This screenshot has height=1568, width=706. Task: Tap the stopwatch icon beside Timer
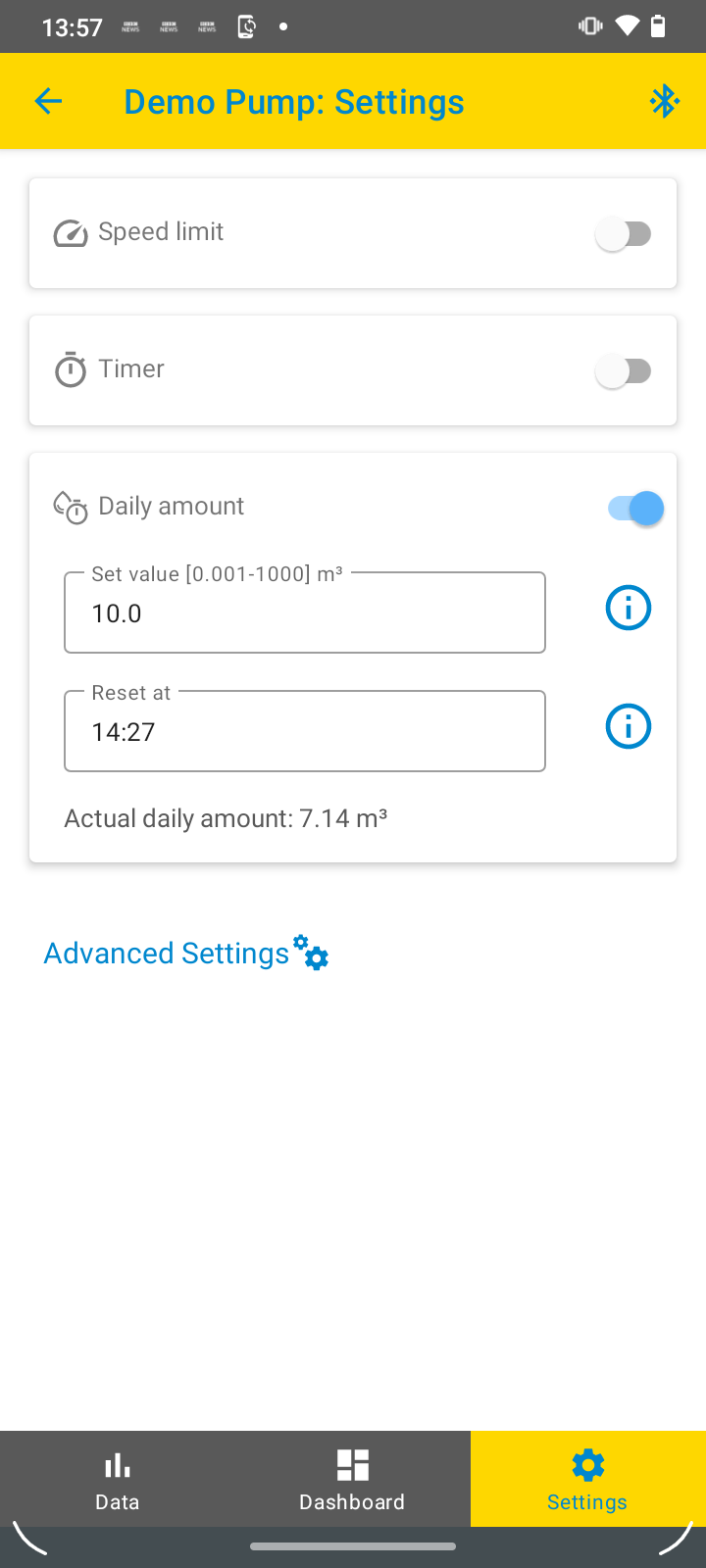71,370
